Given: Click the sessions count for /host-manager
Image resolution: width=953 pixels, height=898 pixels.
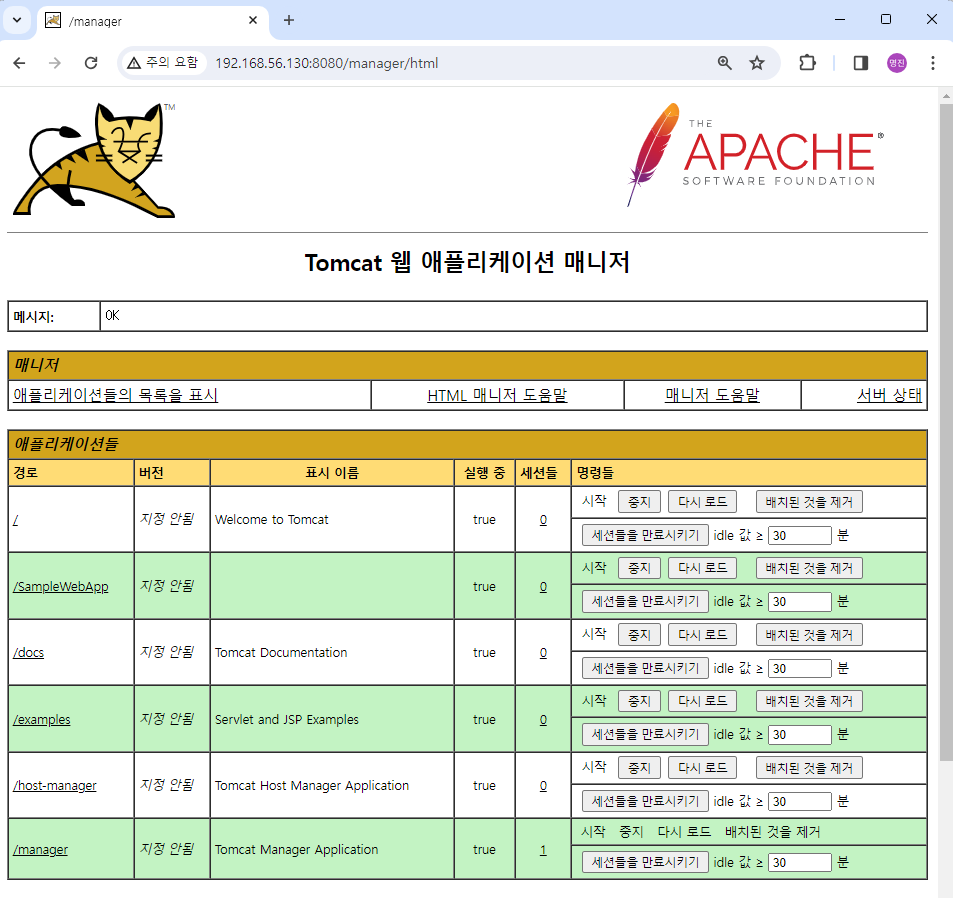Looking at the screenshot, I should tap(543, 786).
